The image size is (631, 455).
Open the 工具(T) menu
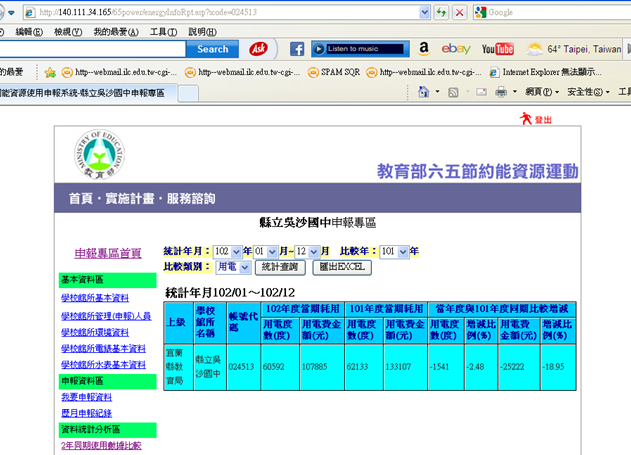point(164,31)
